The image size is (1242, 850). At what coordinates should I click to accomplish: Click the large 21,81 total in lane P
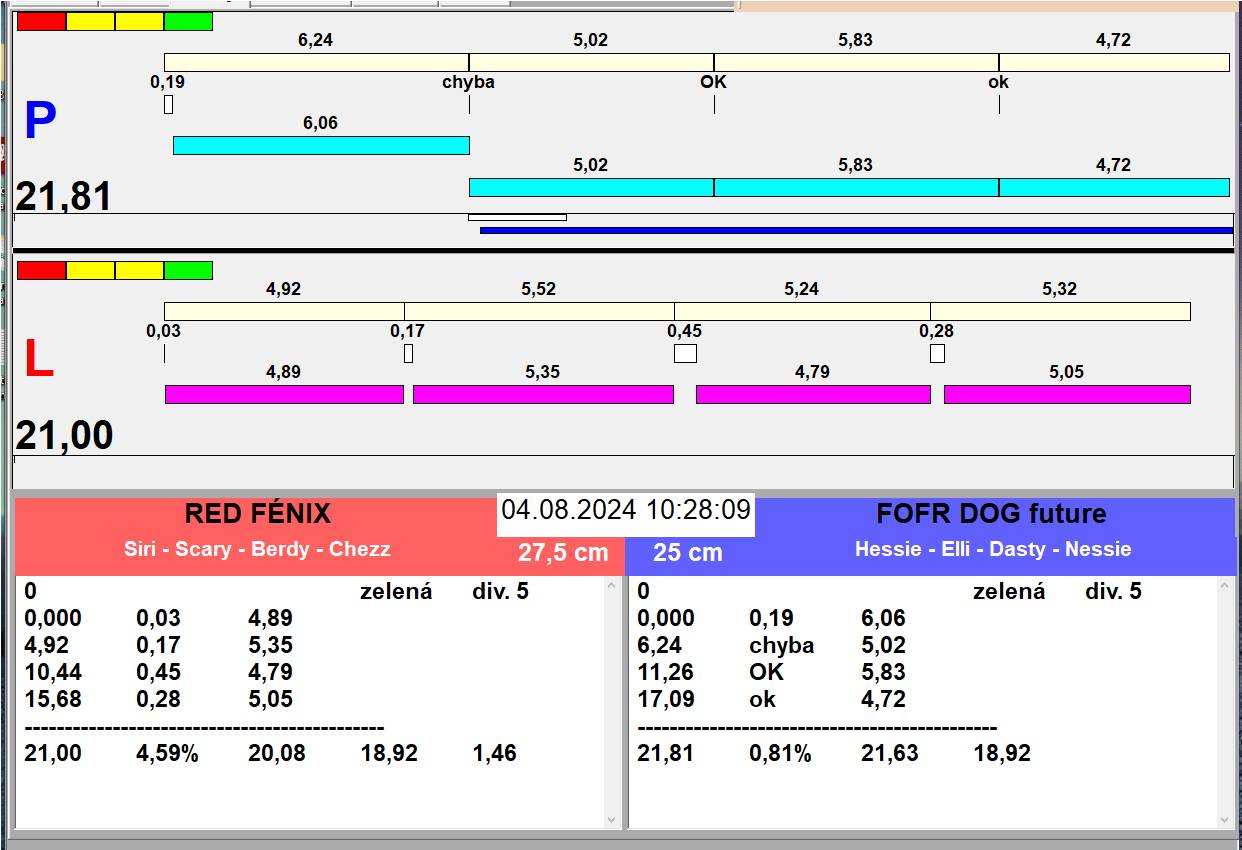point(63,197)
